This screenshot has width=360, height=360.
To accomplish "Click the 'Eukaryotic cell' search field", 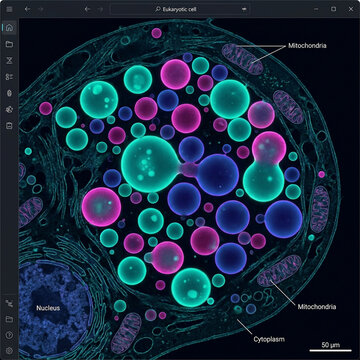I will [x=180, y=9].
